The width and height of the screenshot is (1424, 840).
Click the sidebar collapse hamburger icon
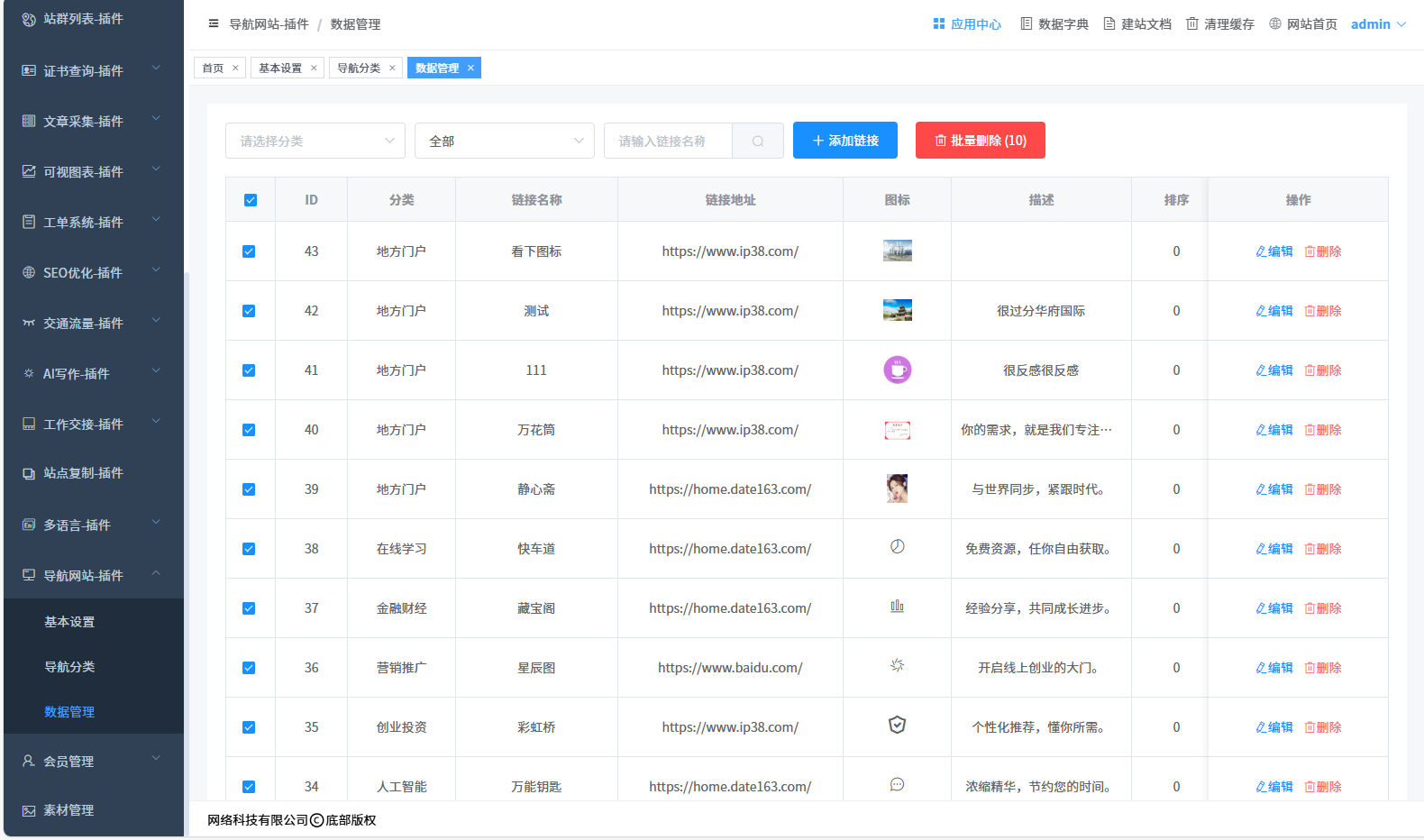214,23
